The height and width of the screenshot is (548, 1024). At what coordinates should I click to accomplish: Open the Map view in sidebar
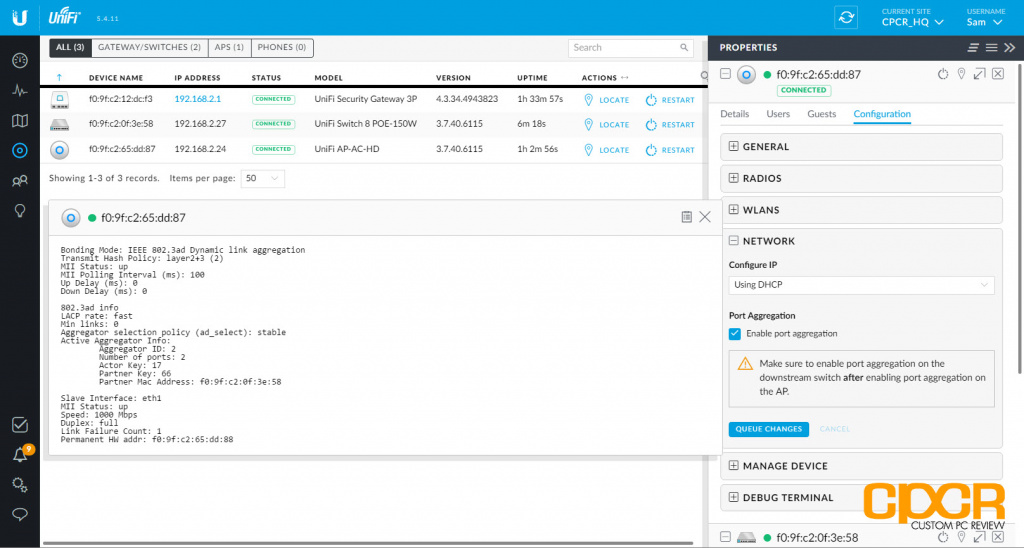(x=19, y=121)
